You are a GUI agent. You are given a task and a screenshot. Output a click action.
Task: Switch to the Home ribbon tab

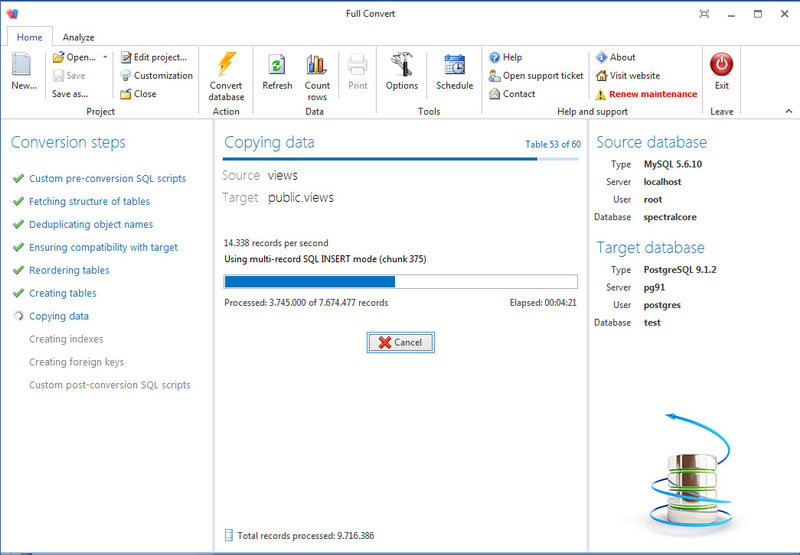coord(30,37)
